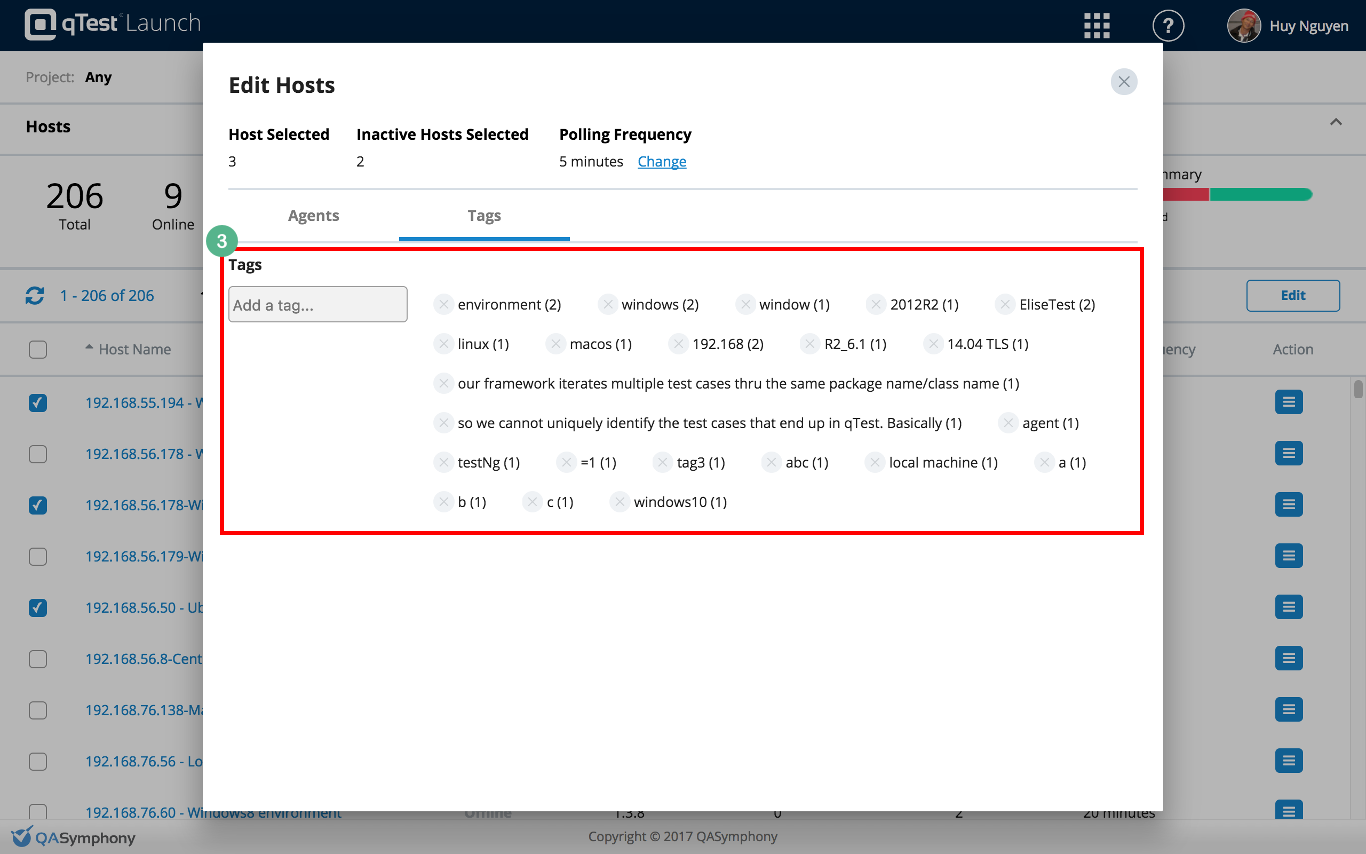
Task: Uncheck the 192.168.55.194 host checkbox
Action: [38, 403]
